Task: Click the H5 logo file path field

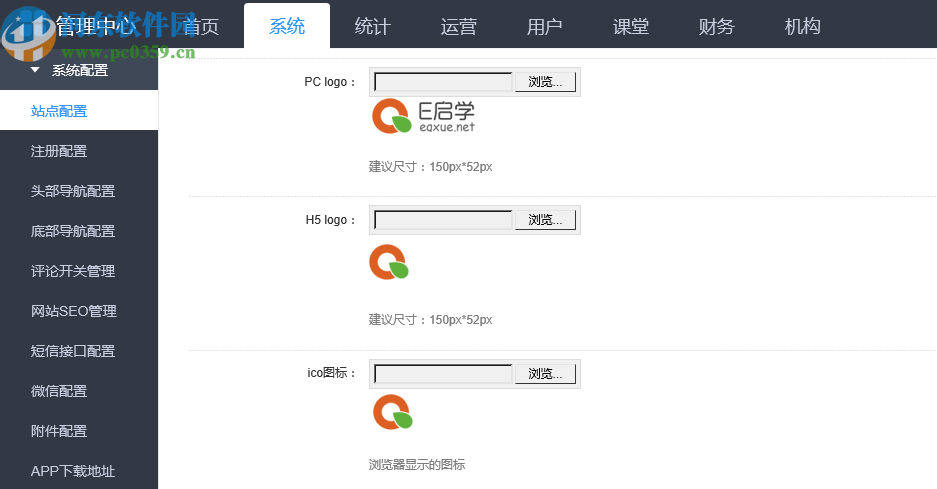Action: 442,220
